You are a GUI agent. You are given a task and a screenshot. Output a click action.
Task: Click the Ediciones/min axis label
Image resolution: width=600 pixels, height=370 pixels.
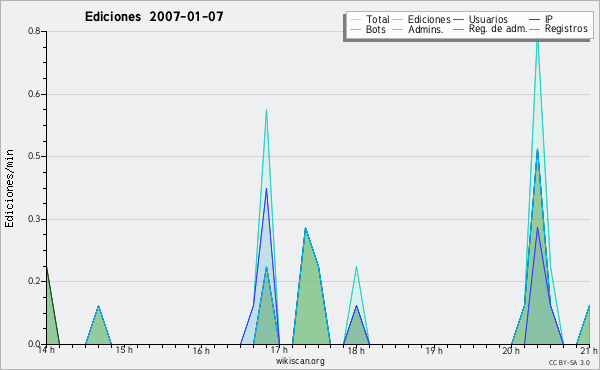pos(9,188)
